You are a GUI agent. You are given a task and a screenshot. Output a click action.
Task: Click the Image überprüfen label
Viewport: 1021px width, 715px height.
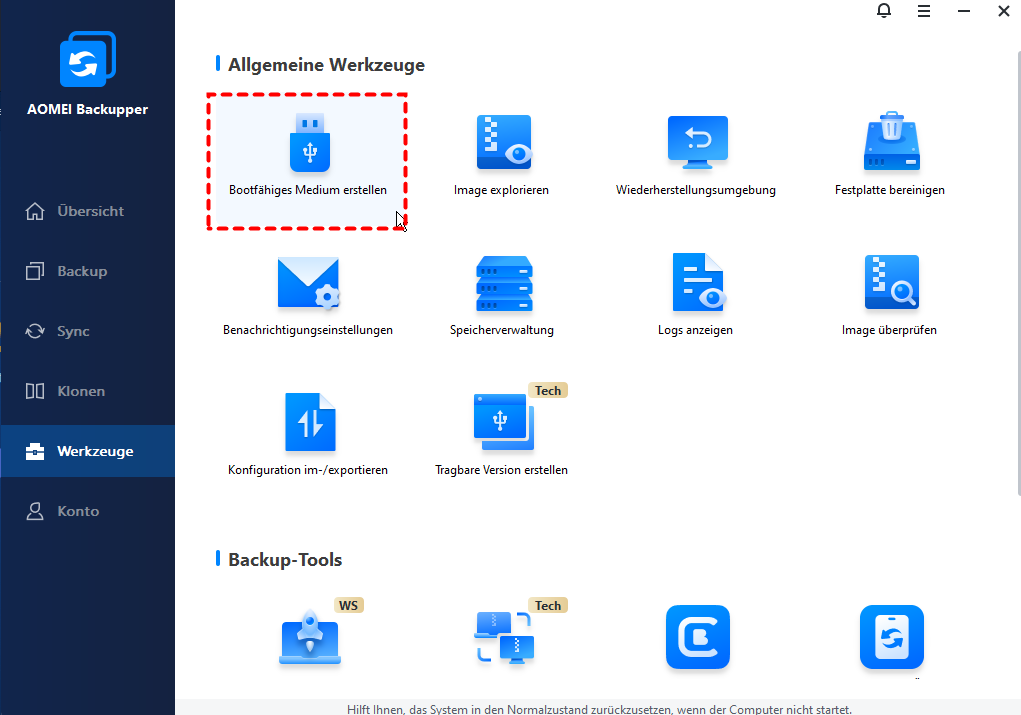(889, 330)
